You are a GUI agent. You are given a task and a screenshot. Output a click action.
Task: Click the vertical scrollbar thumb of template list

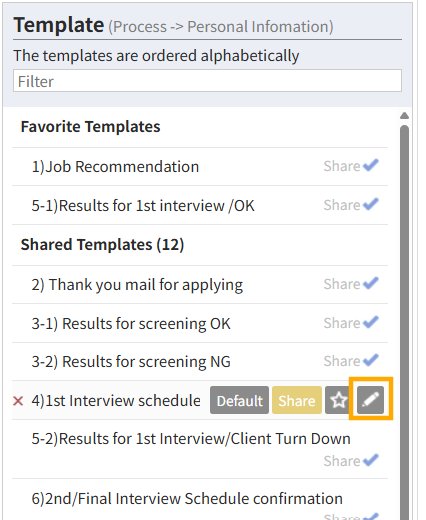pos(404,320)
